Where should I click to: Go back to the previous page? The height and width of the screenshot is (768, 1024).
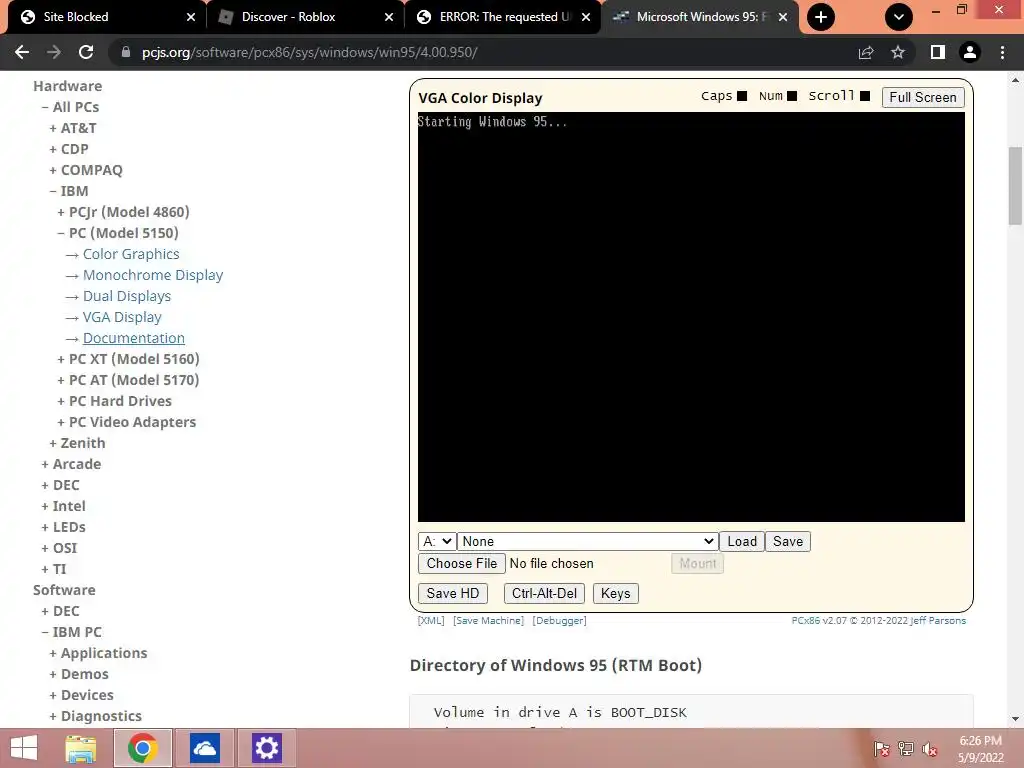pyautogui.click(x=22, y=52)
